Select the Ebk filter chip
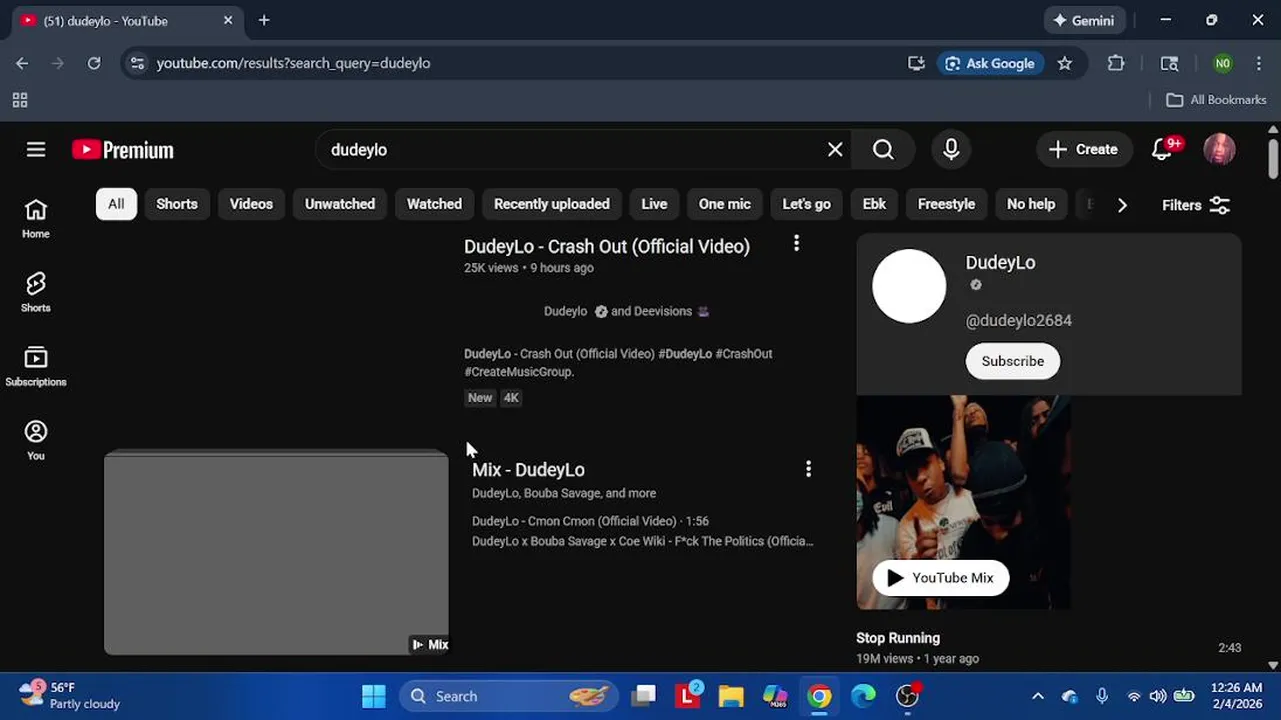The height and width of the screenshot is (720, 1281). [874, 204]
